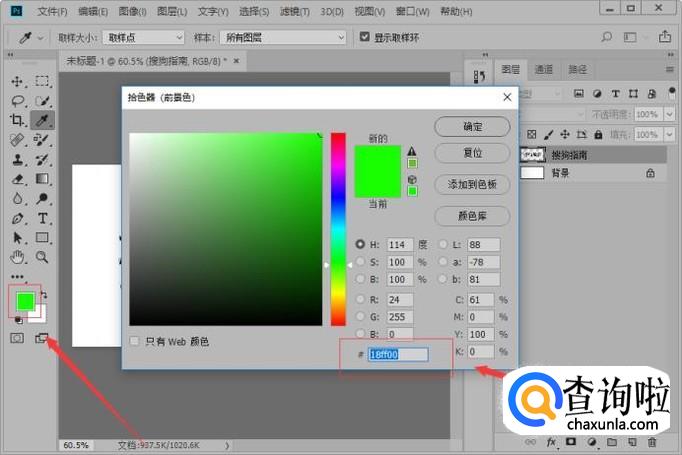Switch to the 路径 tab
The image size is (682, 455).
(x=578, y=70)
